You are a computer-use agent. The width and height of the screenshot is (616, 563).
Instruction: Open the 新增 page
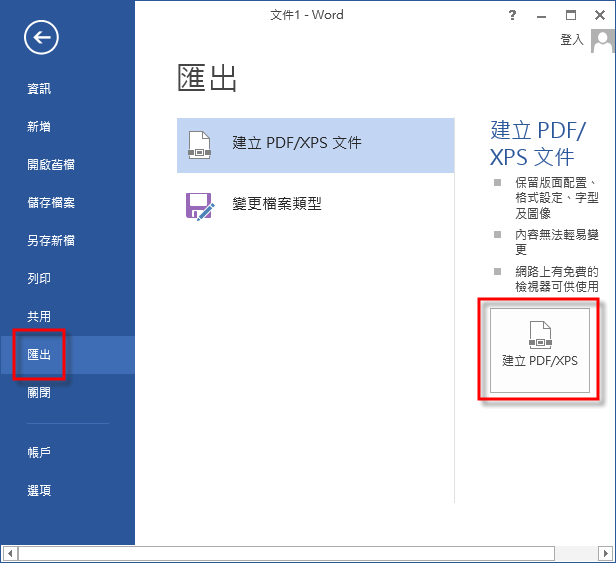pyautogui.click(x=39, y=127)
